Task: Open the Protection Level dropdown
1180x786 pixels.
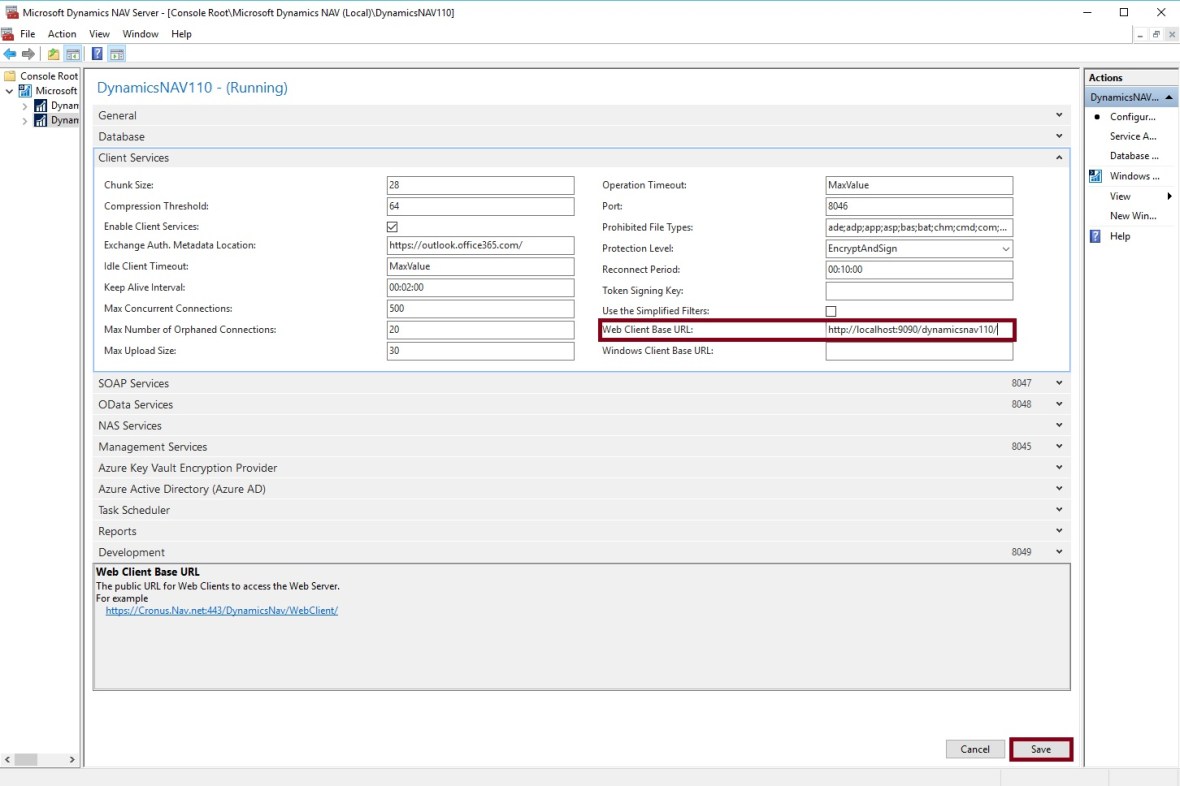Action: click(1005, 249)
